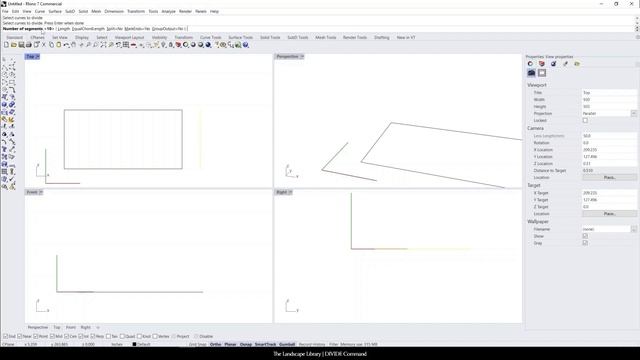
Task: Open the Top viewport title dropdown arrow
Action: (x=38, y=57)
